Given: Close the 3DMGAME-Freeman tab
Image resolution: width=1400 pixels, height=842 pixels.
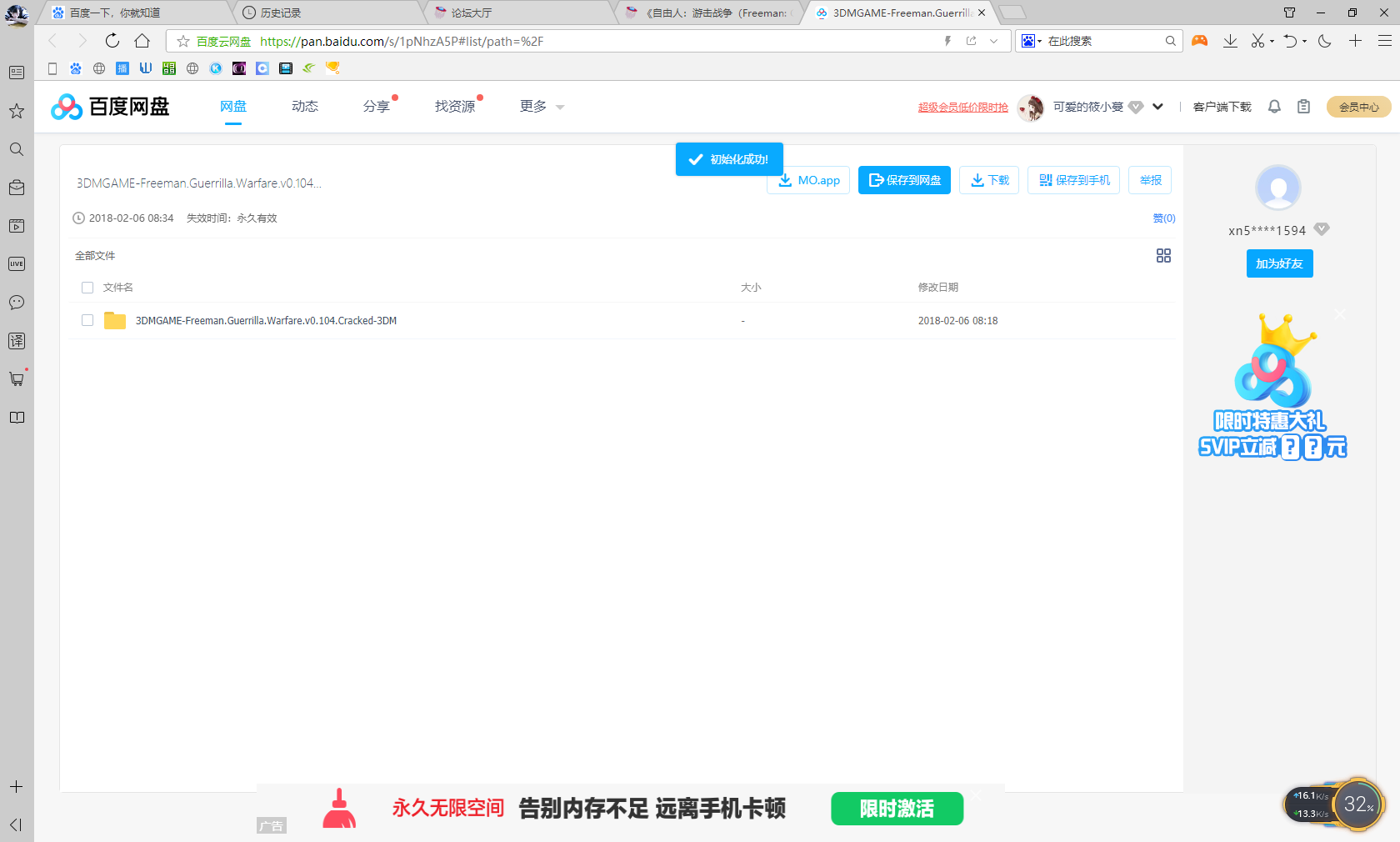Looking at the screenshot, I should point(982,13).
